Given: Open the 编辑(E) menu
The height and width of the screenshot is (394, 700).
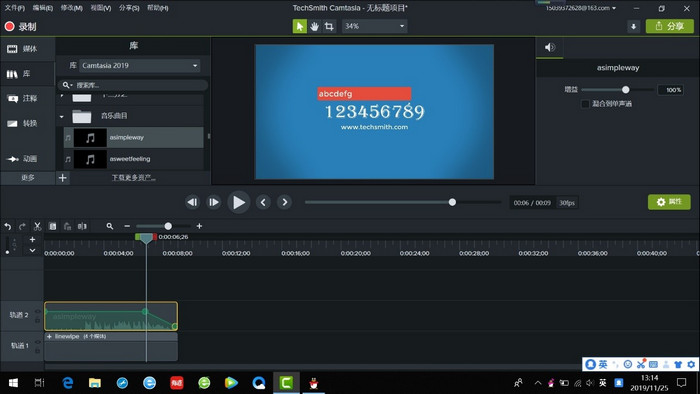Looking at the screenshot, I should (x=43, y=8).
